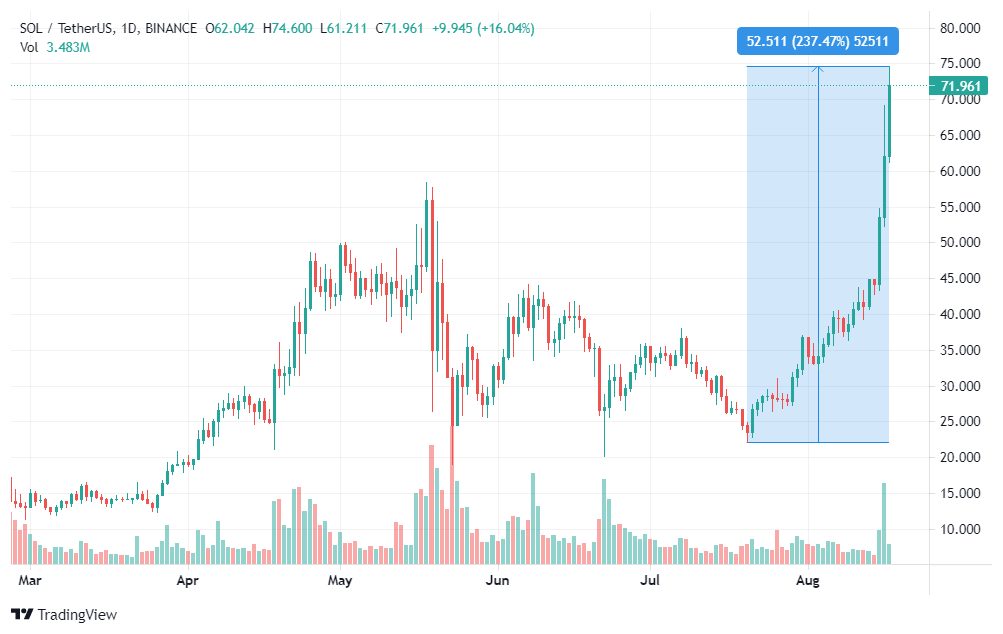Click the 20.000 price axis label

point(960,457)
